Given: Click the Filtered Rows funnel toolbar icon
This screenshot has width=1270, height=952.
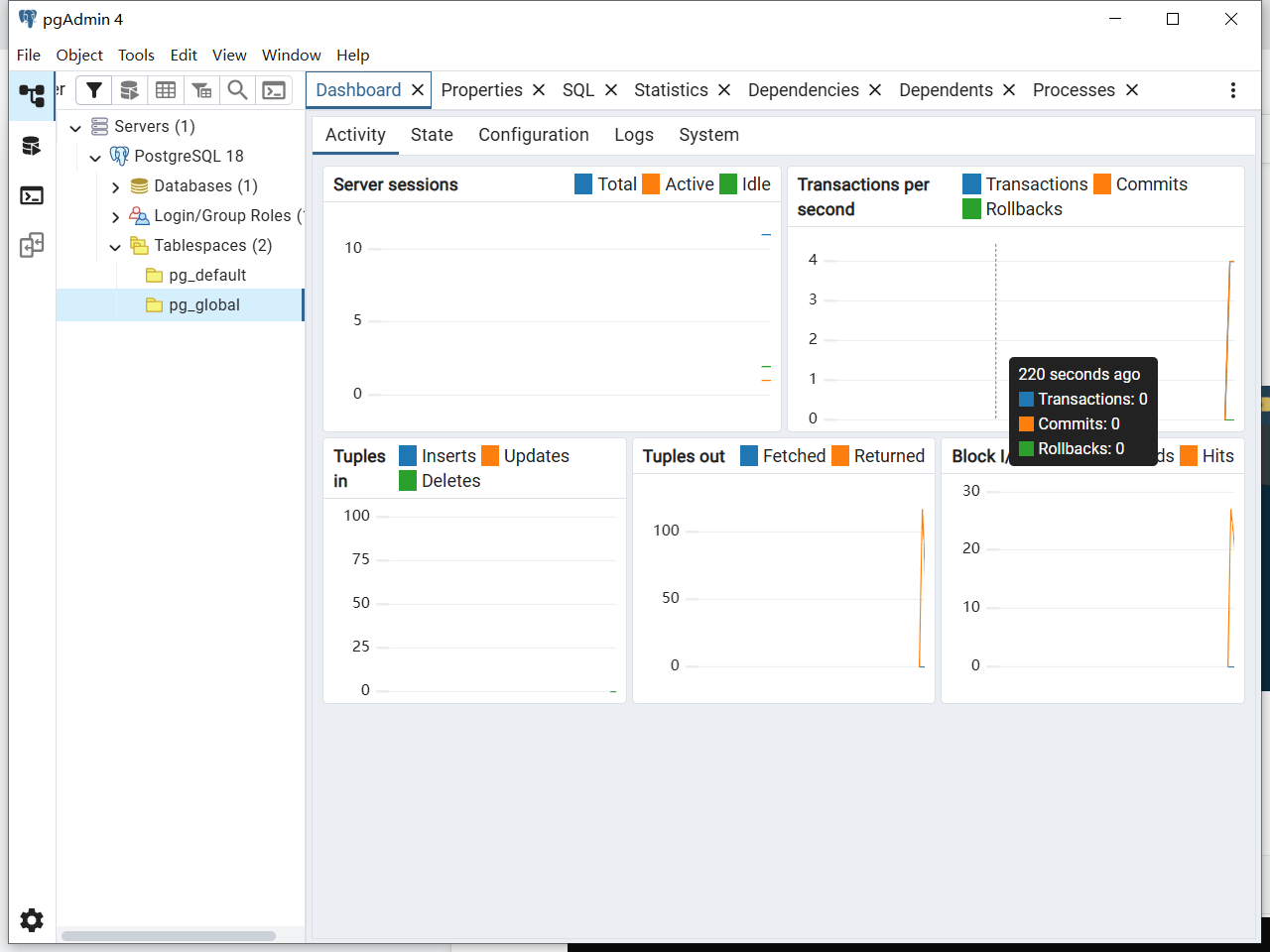Looking at the screenshot, I should [x=94, y=90].
